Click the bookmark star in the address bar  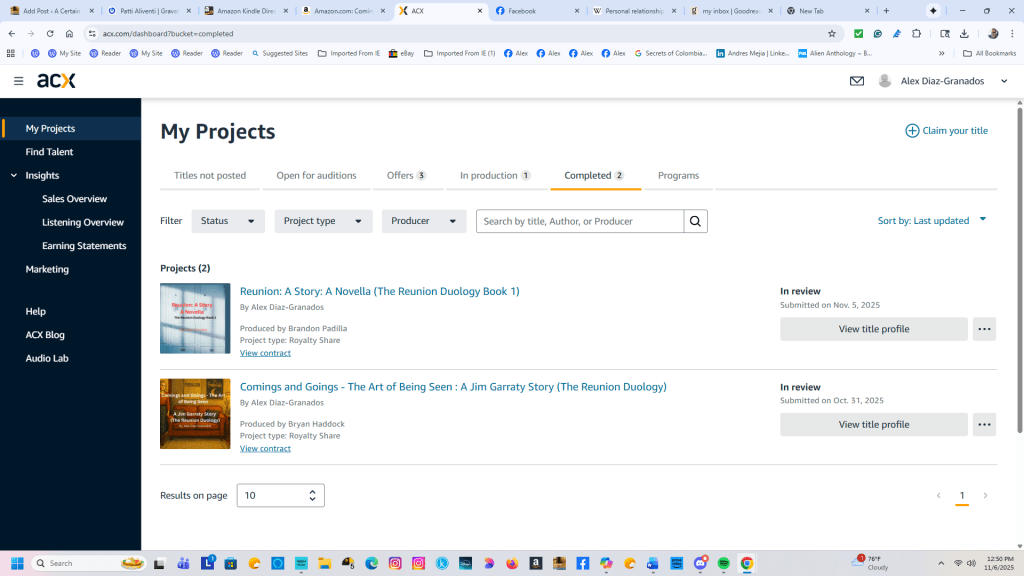click(831, 33)
